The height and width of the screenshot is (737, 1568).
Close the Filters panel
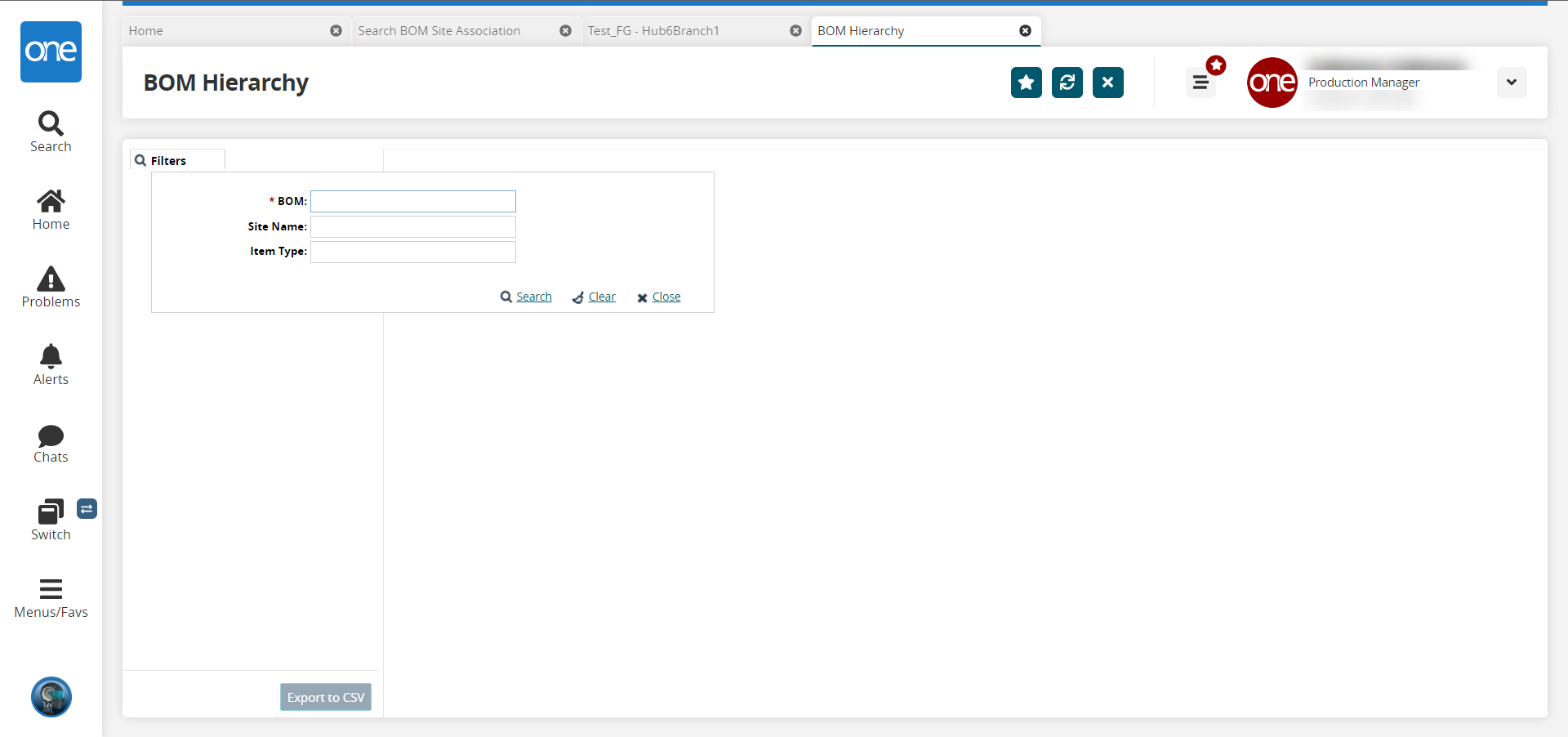coord(659,297)
